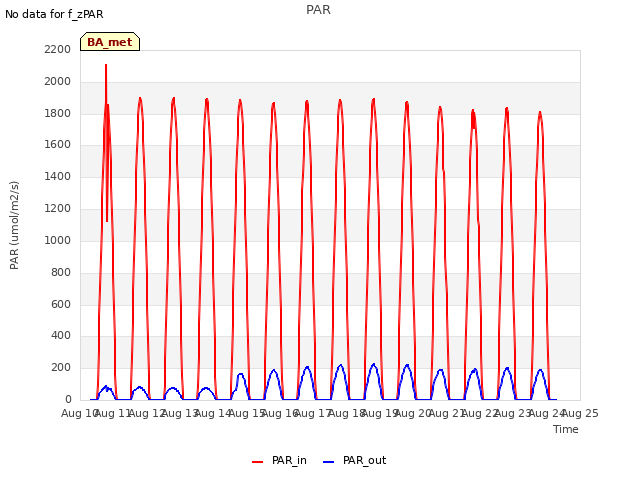The height and width of the screenshot is (480, 640).
Task: Click the PAR_in spike peak above 2000
Action: pyautogui.click(x=106, y=65)
